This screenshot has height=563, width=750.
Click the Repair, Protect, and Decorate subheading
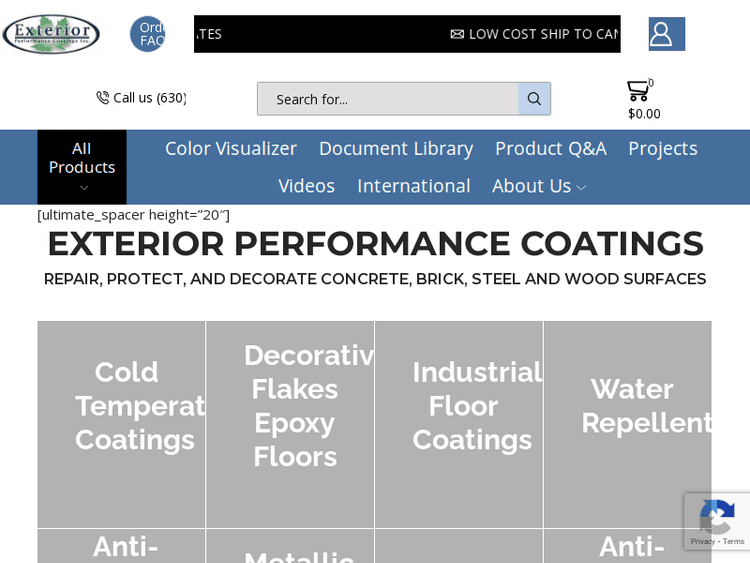[375, 279]
